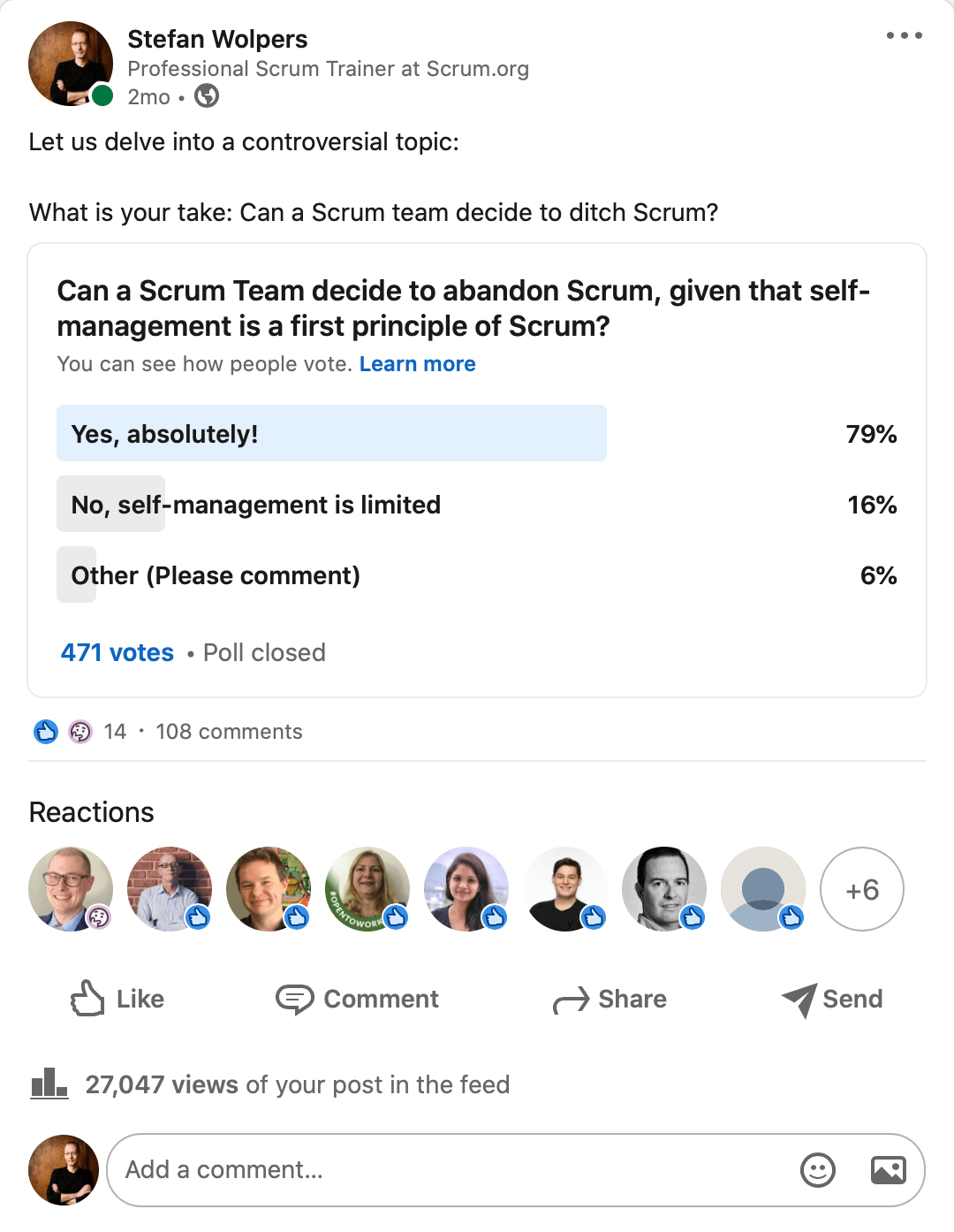
Task: Select the 'Other (Please comment)' poll option
Action: (x=215, y=575)
